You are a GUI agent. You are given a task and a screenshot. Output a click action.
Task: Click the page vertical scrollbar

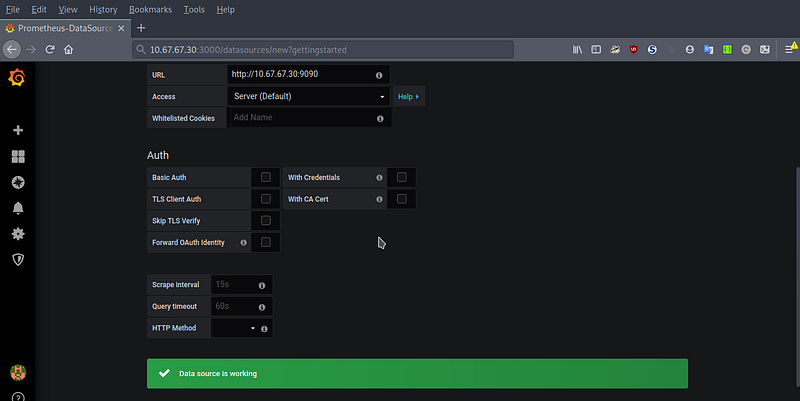[797, 275]
